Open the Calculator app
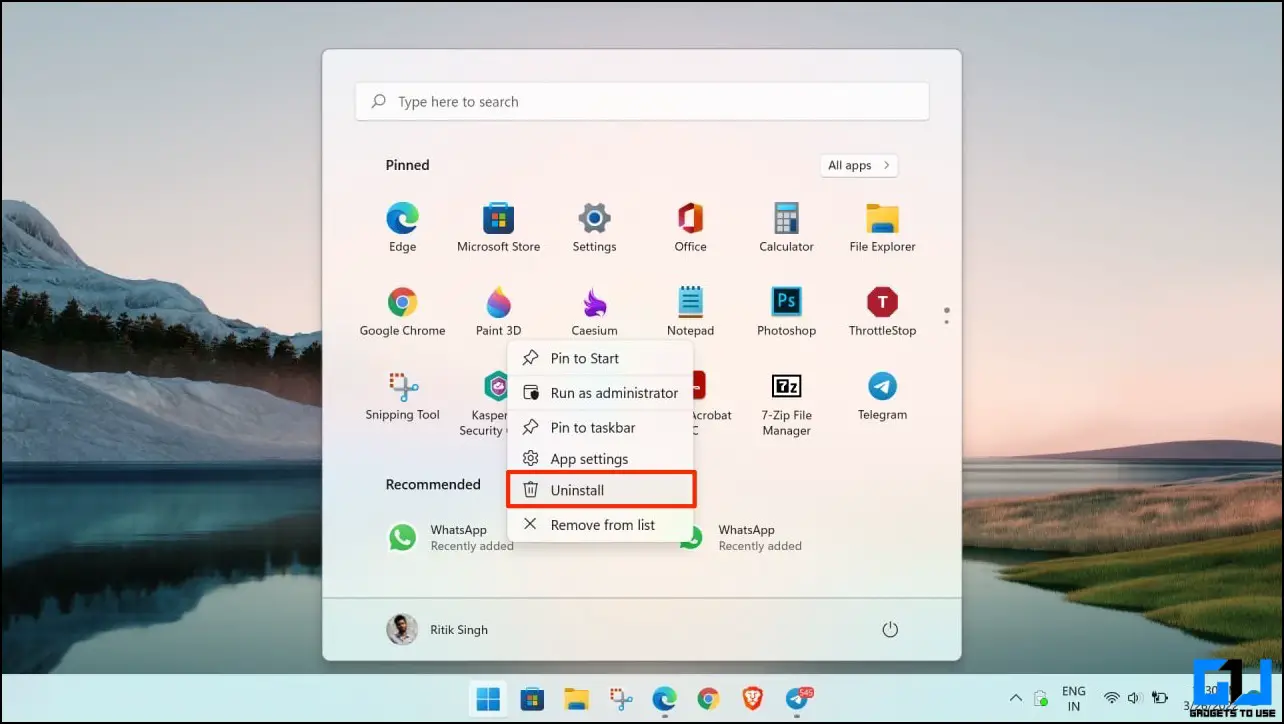Screen dimensions: 1284x724 pos(786,228)
